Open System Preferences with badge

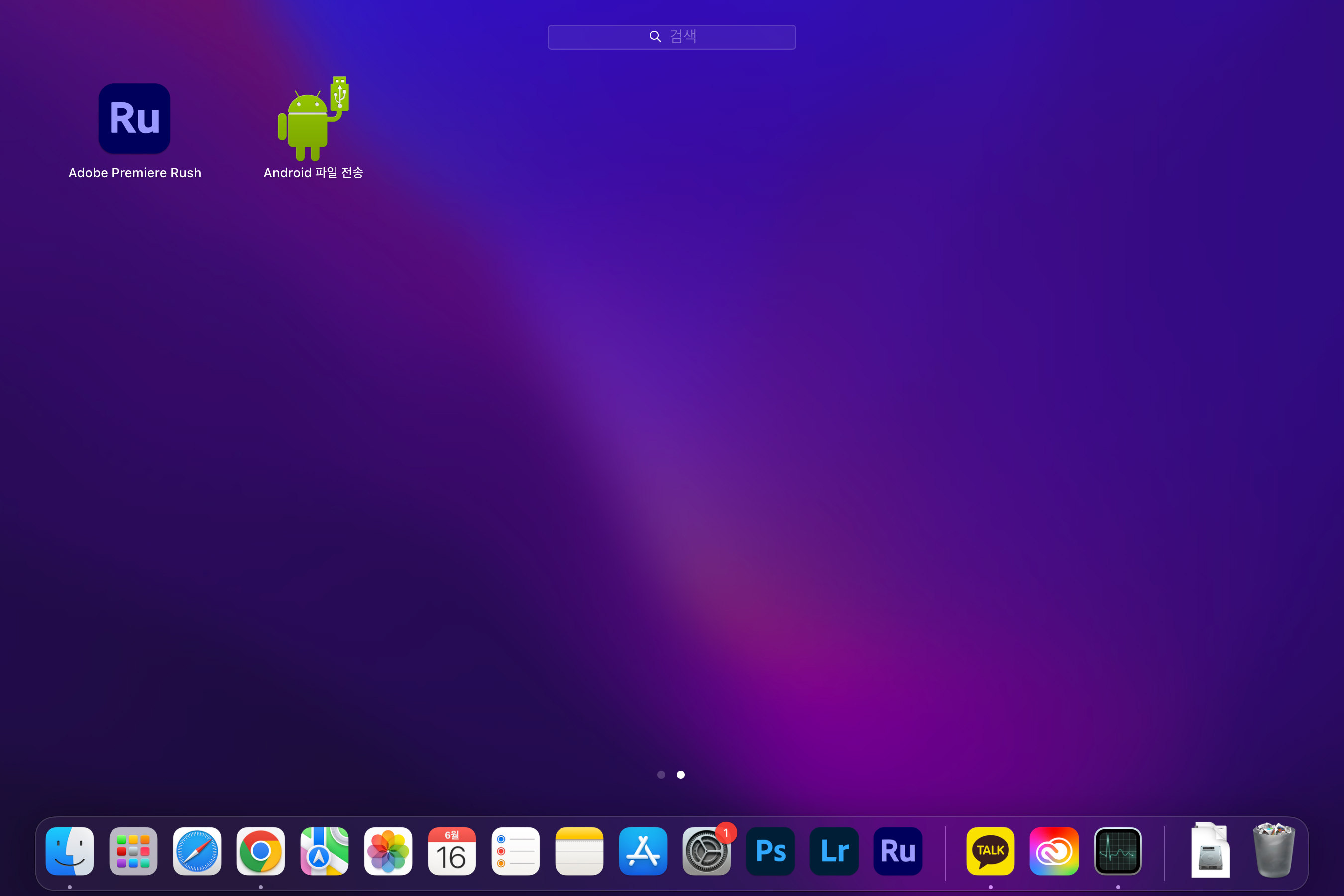[707, 851]
